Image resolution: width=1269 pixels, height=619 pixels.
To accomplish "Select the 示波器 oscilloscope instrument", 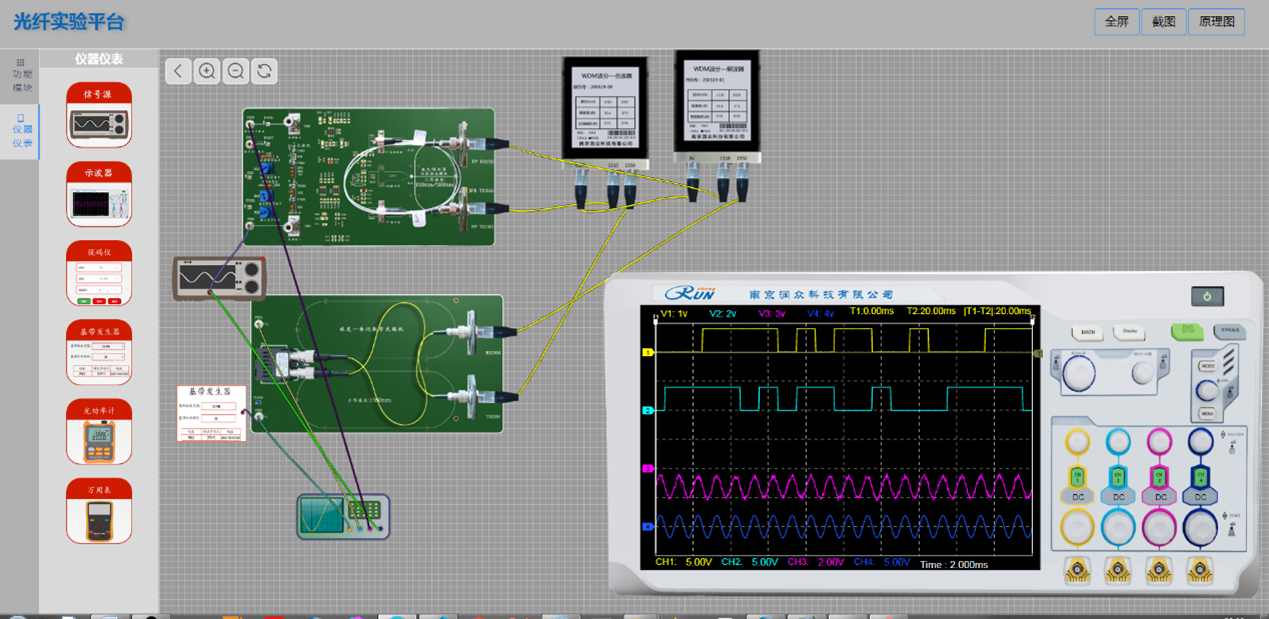I will click(x=99, y=194).
